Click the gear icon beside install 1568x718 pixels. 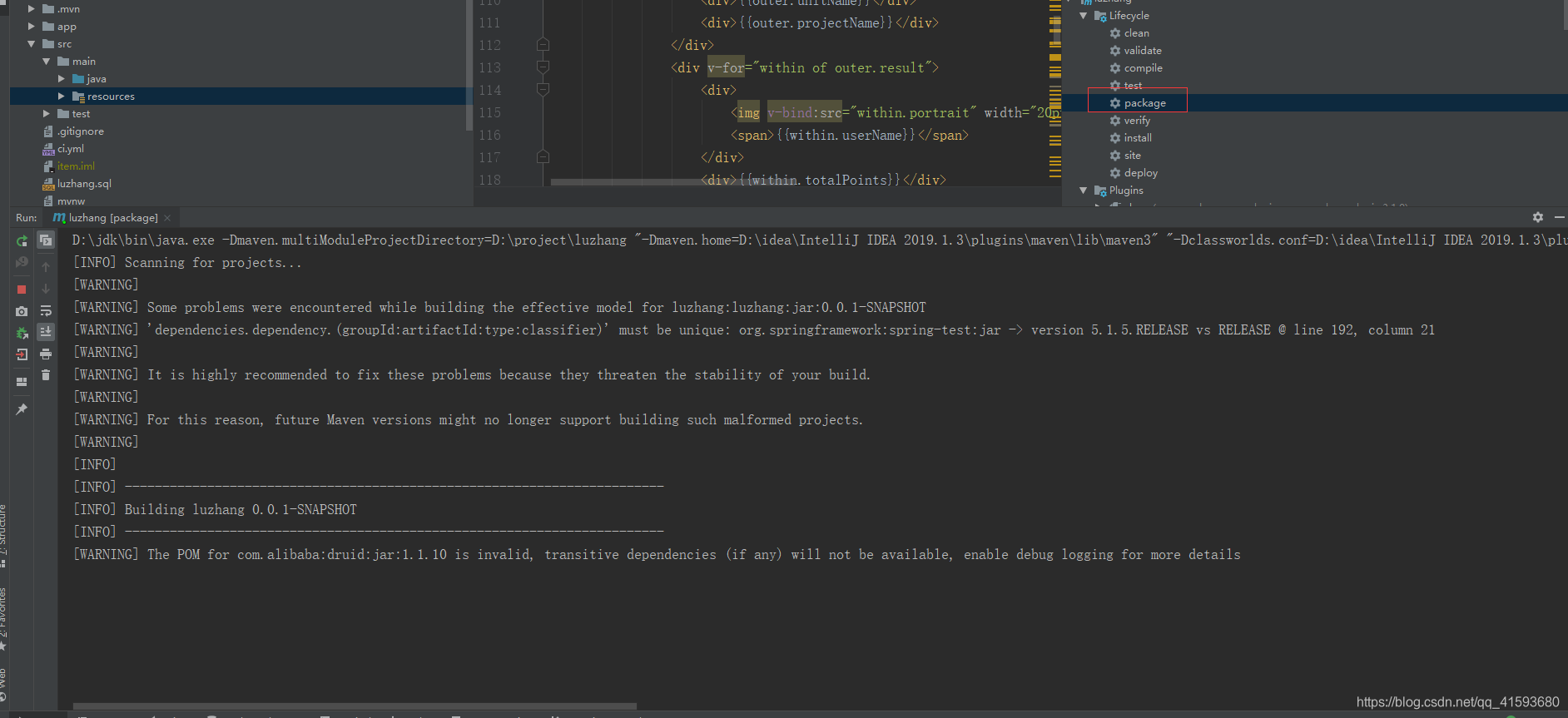click(x=1115, y=138)
